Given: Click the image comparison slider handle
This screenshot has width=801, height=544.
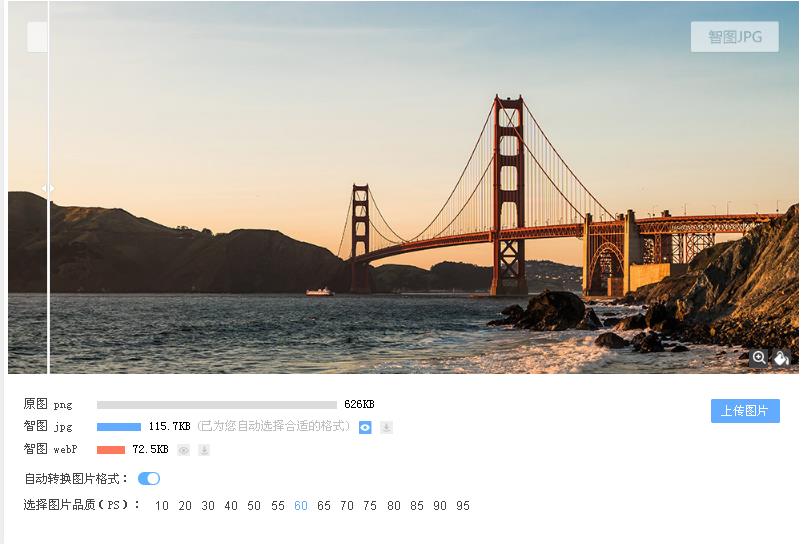Looking at the screenshot, I should (48, 188).
